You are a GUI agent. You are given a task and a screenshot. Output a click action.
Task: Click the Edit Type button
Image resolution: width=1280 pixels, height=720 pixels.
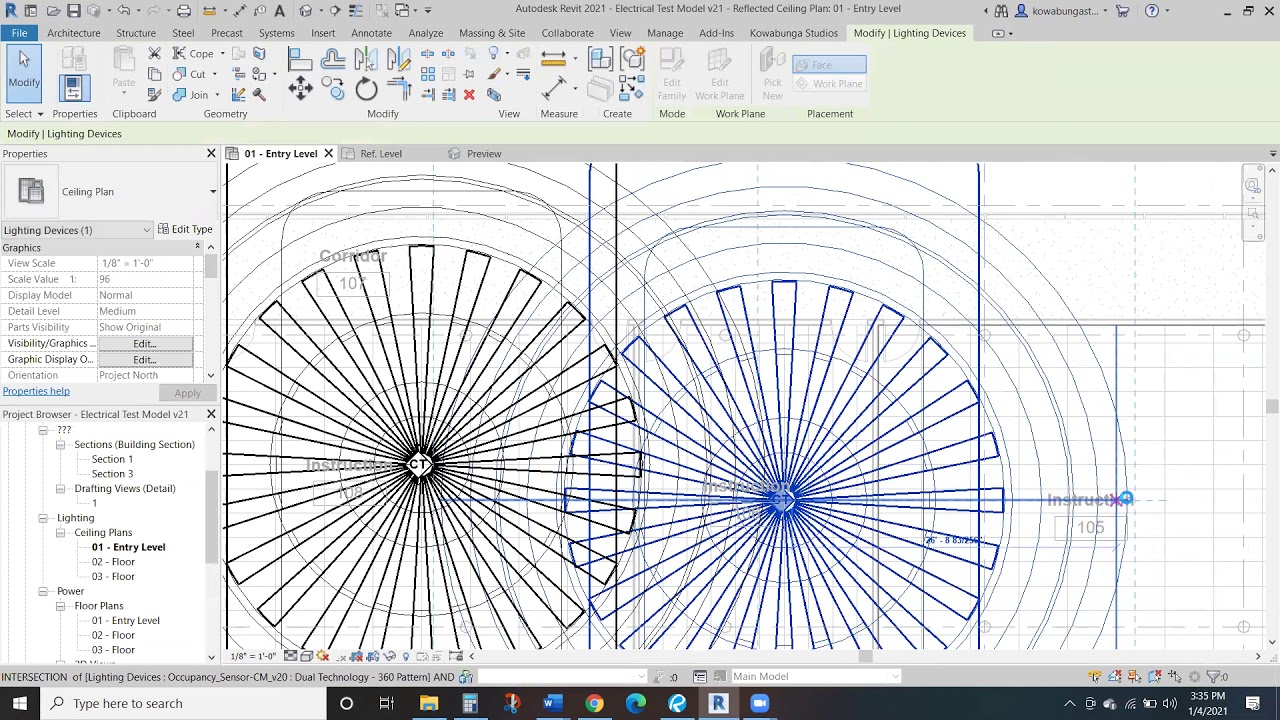pyautogui.click(x=186, y=230)
